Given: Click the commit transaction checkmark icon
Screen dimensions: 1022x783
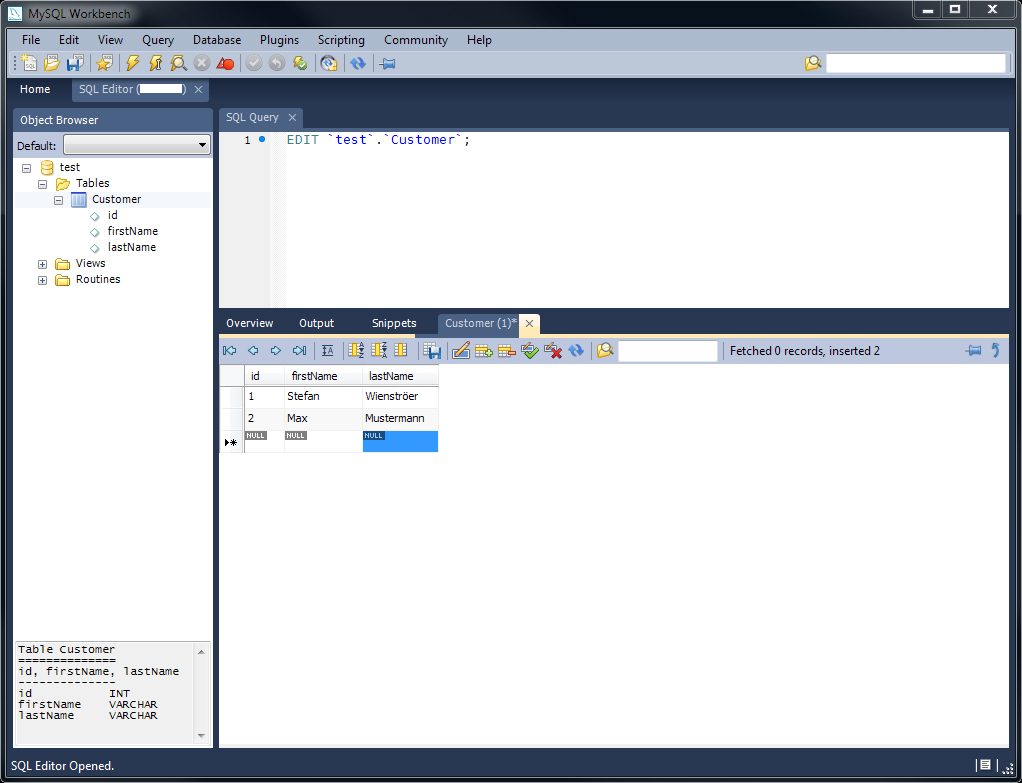Looking at the screenshot, I should coord(254,63).
